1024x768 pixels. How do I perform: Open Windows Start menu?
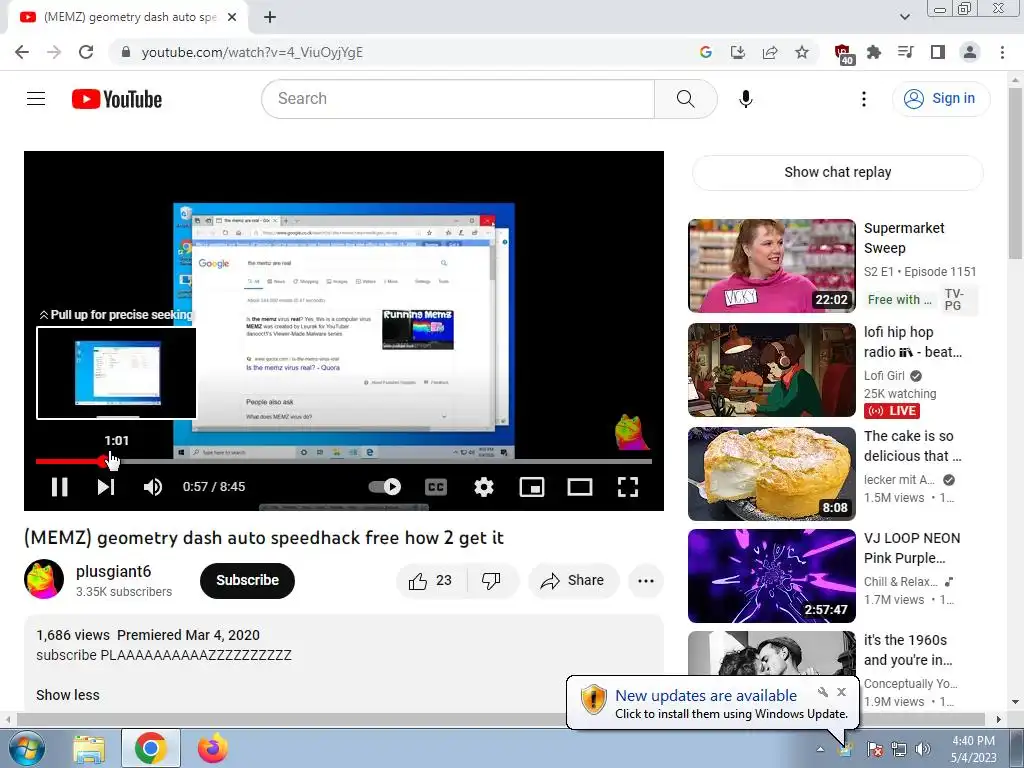[25, 748]
